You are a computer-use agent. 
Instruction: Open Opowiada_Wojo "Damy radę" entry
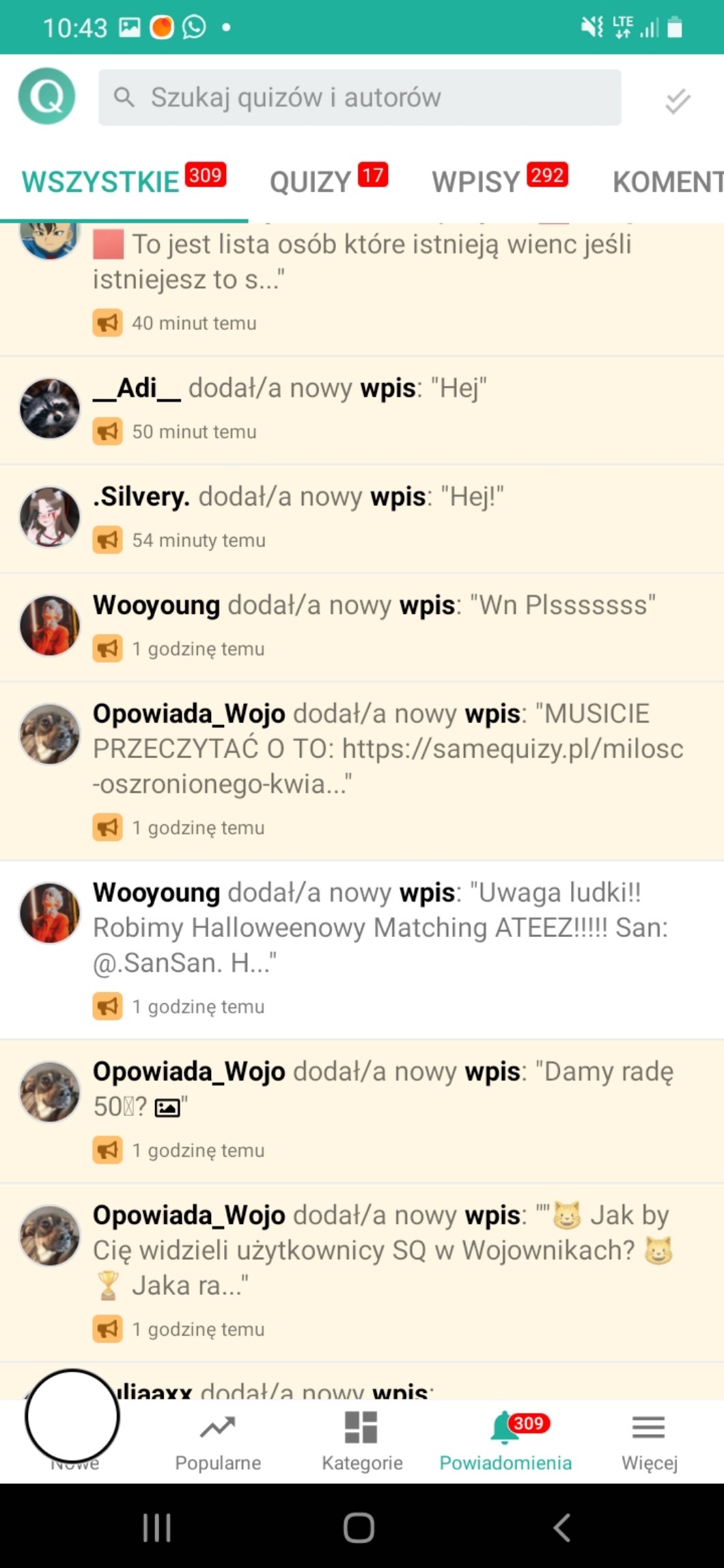[x=362, y=1111]
